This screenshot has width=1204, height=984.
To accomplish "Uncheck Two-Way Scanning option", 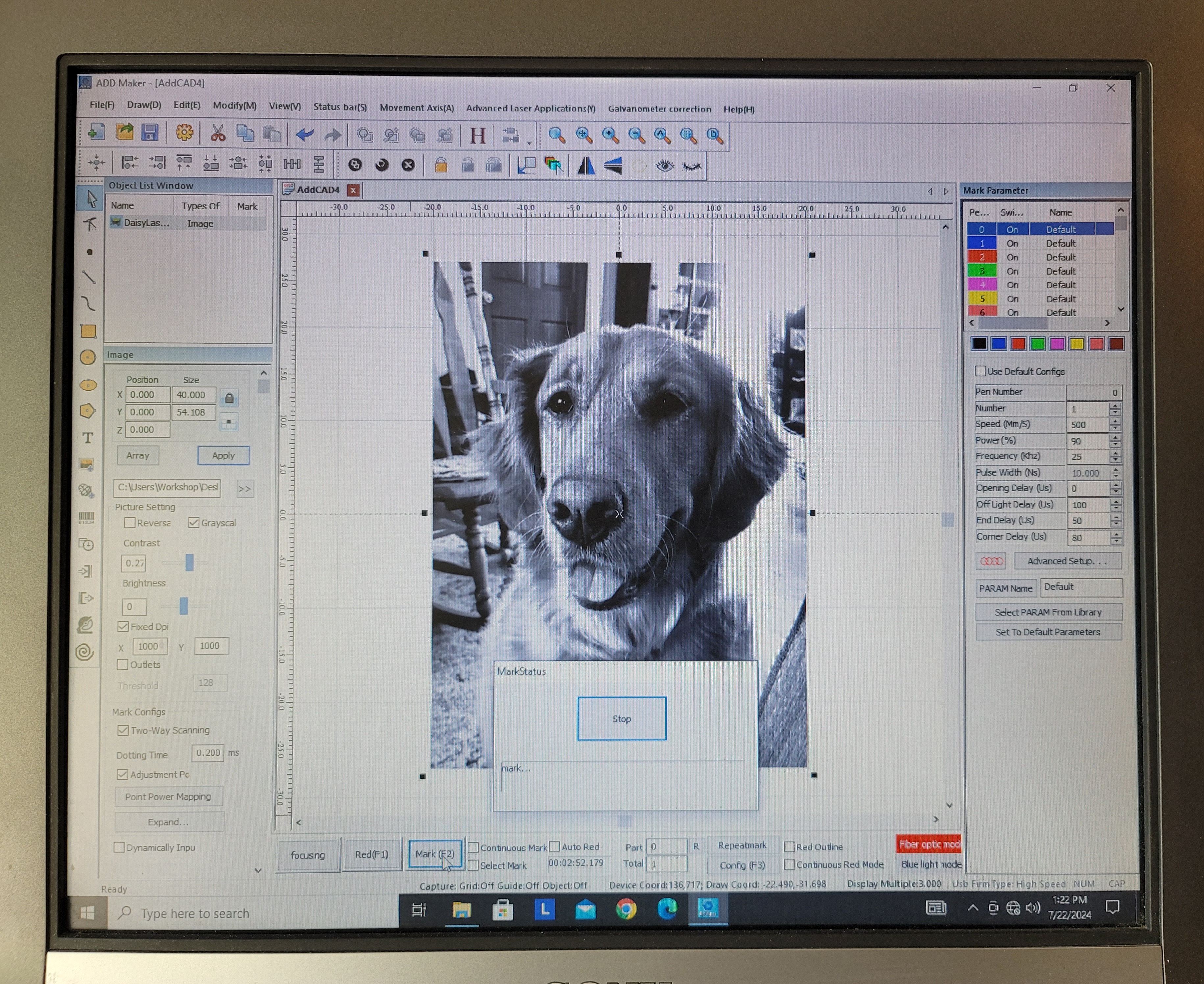I will tap(123, 730).
